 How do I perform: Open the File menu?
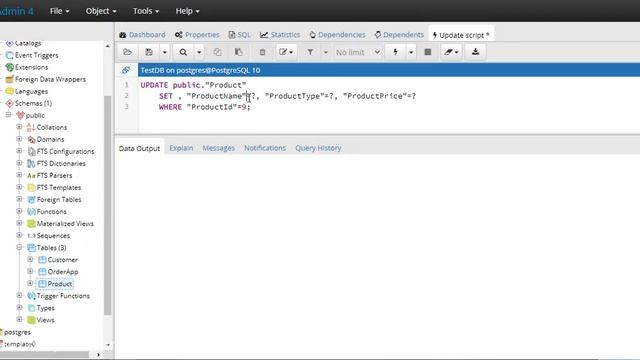(60, 11)
